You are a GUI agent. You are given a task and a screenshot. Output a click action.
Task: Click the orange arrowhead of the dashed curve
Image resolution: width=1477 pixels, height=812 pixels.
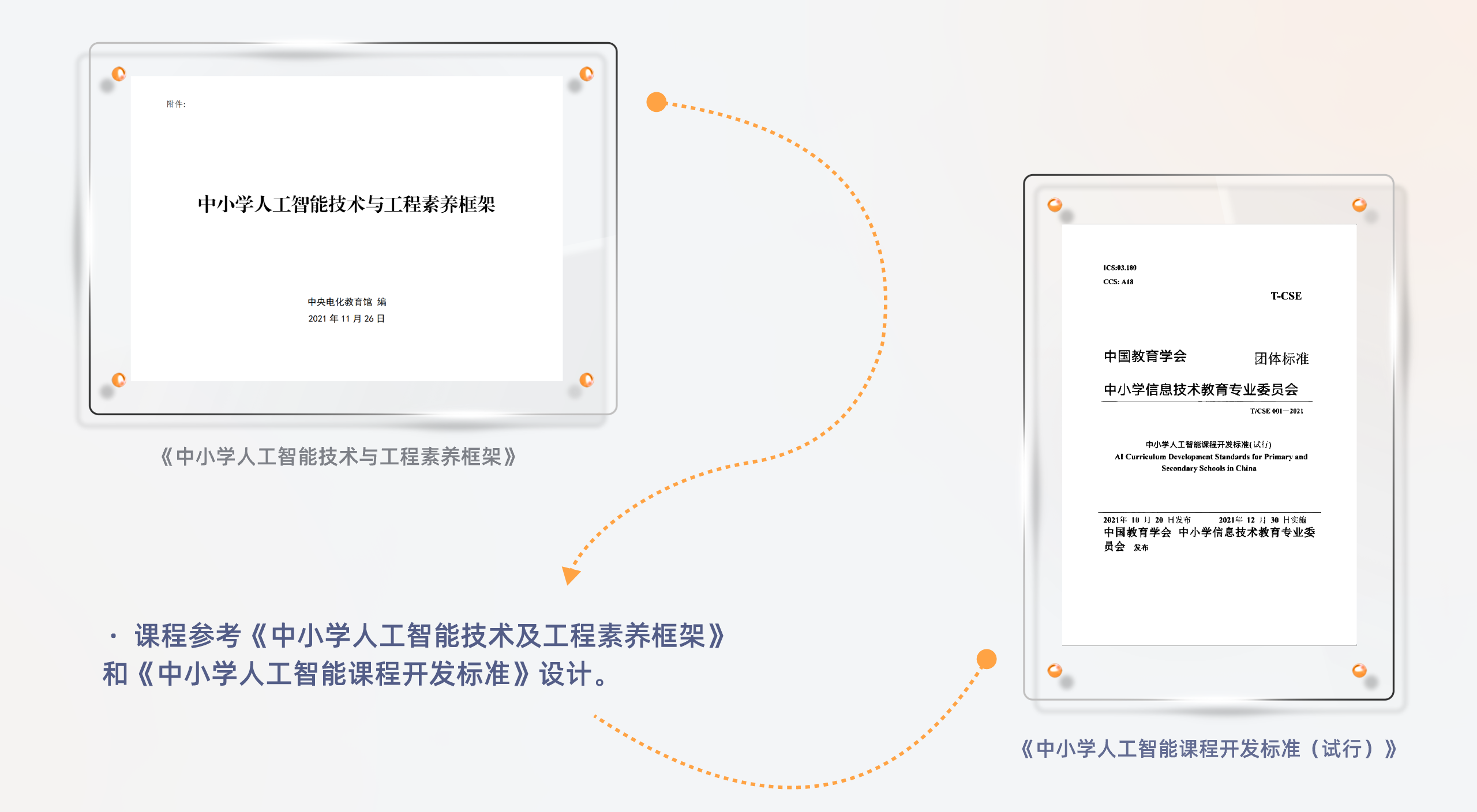point(570,574)
